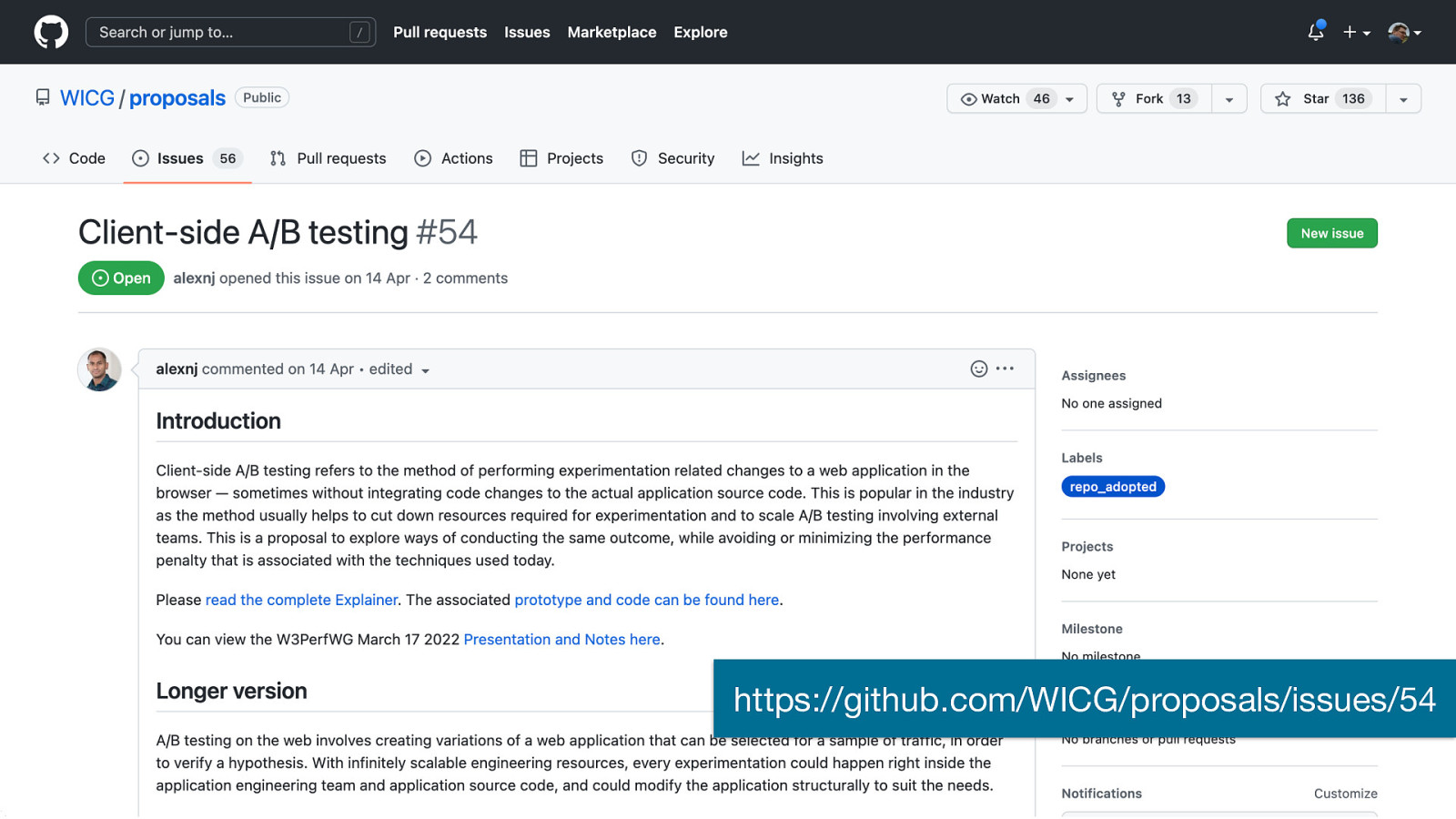Open Marketplace in top navigation
This screenshot has width=1456, height=819.
tap(612, 32)
